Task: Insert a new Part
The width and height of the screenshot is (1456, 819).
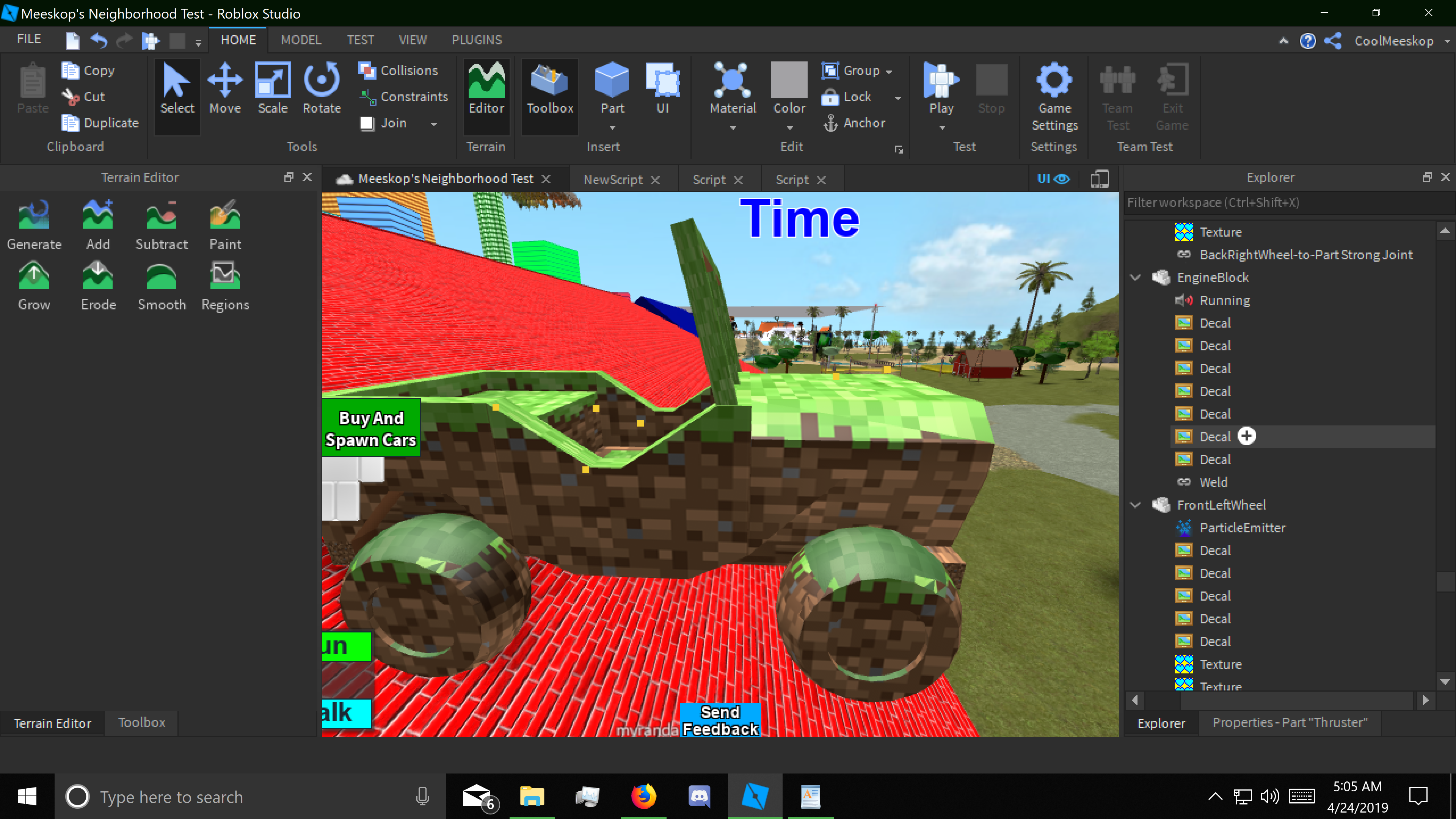Action: [x=612, y=88]
